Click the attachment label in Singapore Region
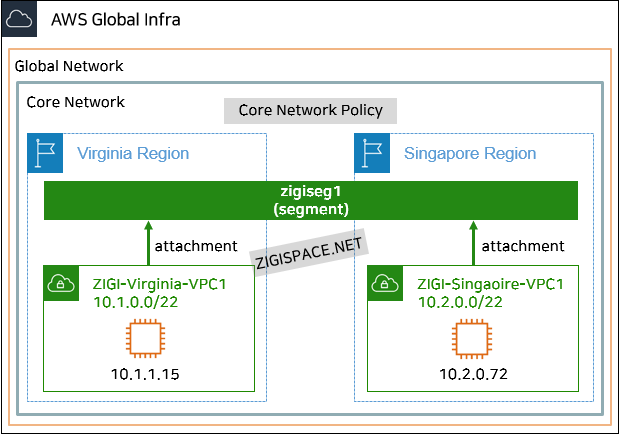The image size is (620, 435). (x=523, y=246)
